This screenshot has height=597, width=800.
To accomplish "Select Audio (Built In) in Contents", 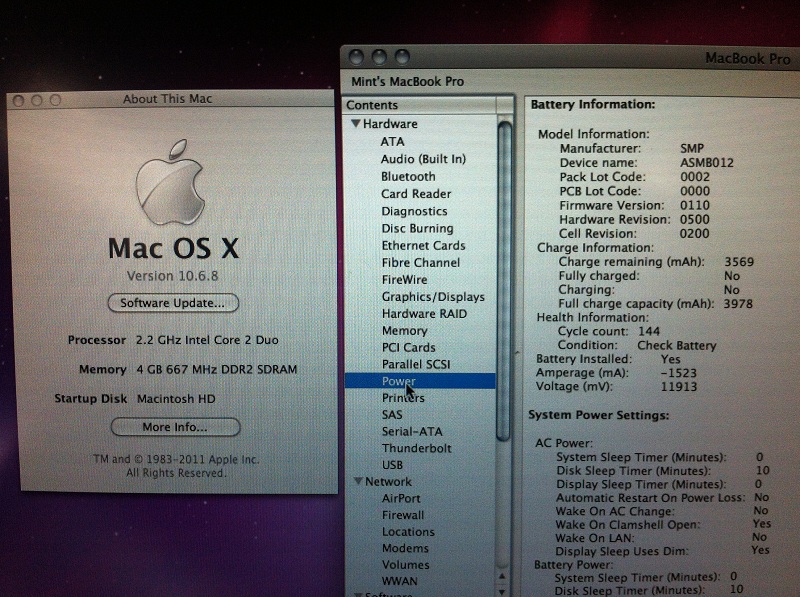I will coord(423,159).
